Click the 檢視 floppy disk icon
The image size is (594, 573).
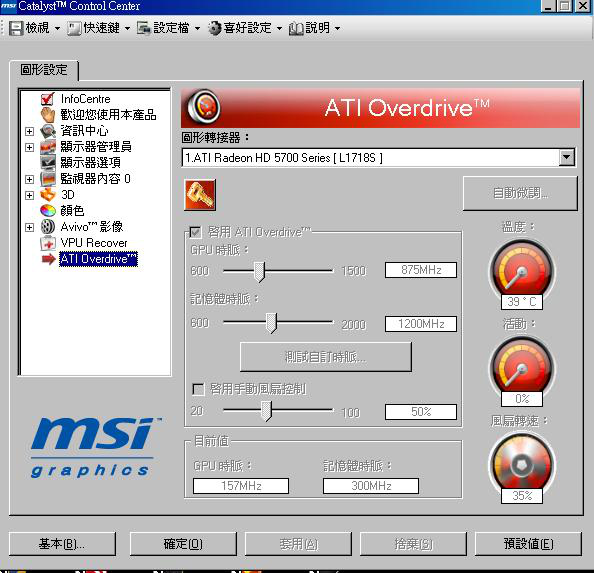16,28
